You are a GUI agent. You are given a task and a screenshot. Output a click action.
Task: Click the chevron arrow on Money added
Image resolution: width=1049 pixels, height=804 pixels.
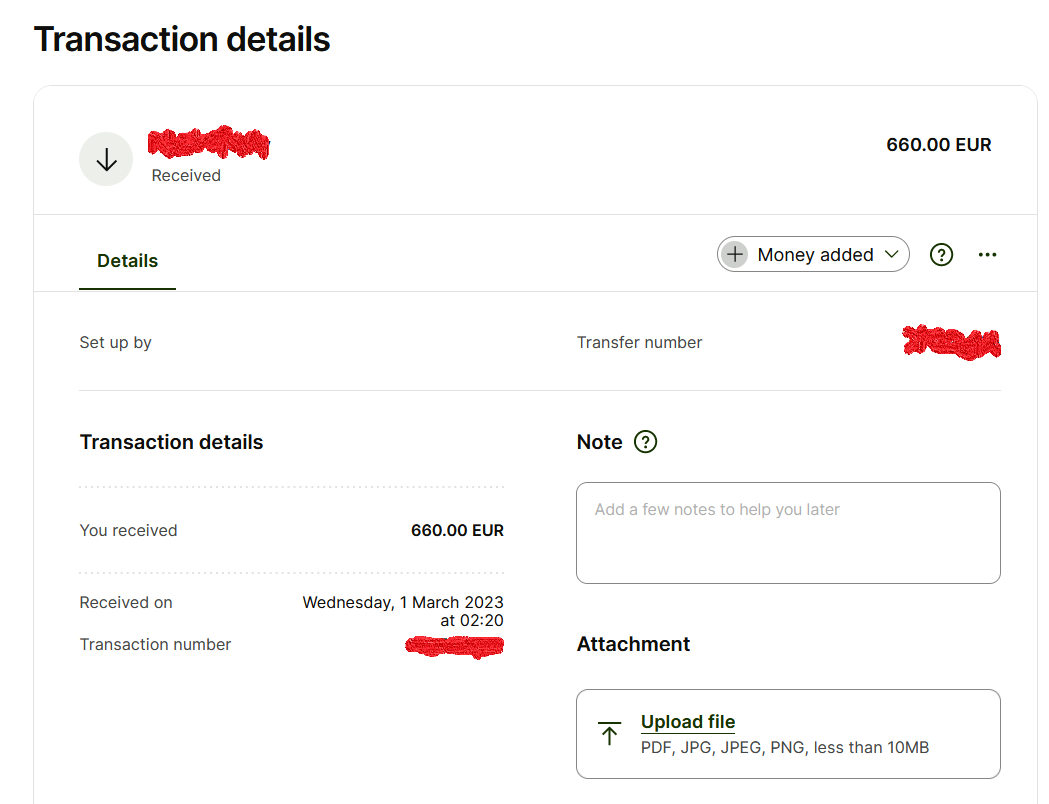click(x=892, y=255)
